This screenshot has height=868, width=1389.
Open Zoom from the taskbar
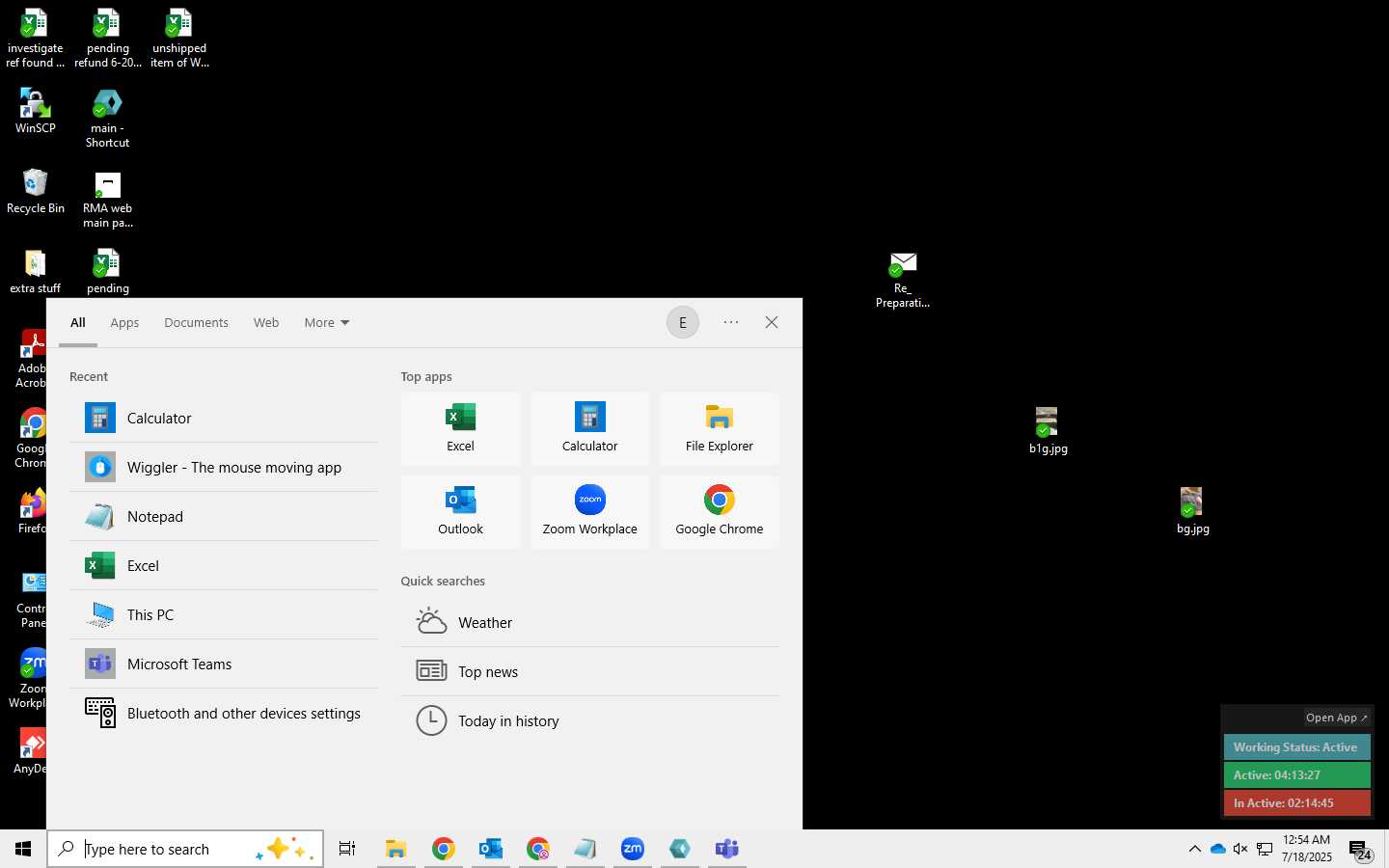[x=633, y=849]
